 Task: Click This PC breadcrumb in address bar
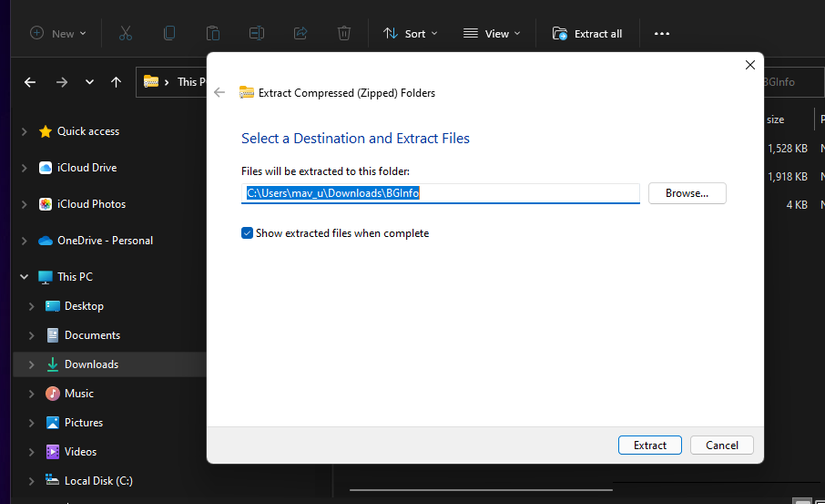point(192,82)
